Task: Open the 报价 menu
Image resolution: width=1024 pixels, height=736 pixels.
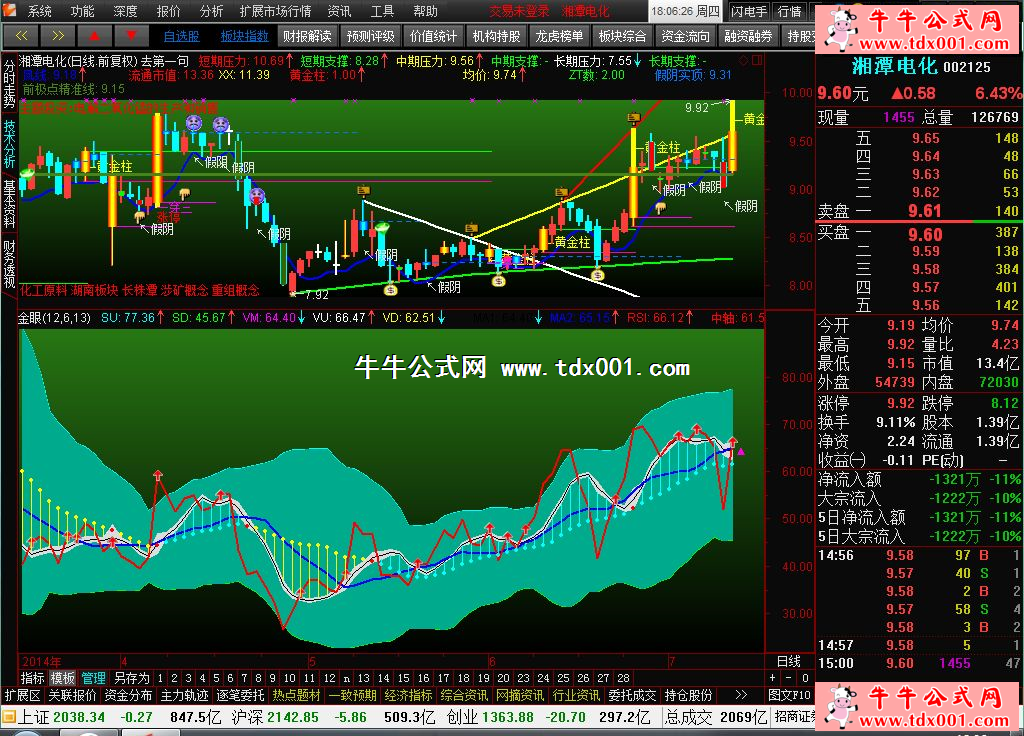Action: point(168,11)
